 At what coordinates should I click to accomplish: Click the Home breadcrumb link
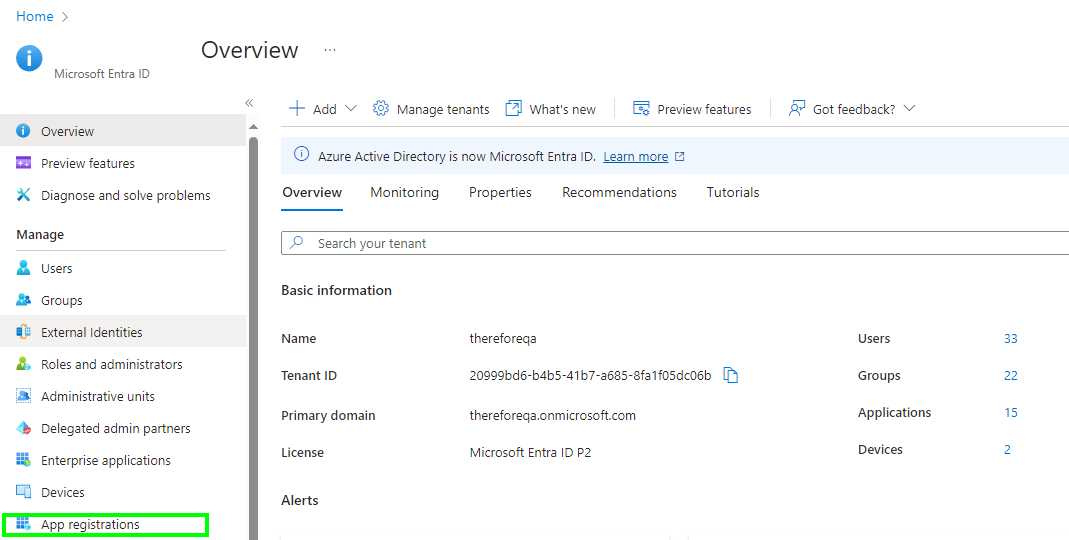click(35, 17)
